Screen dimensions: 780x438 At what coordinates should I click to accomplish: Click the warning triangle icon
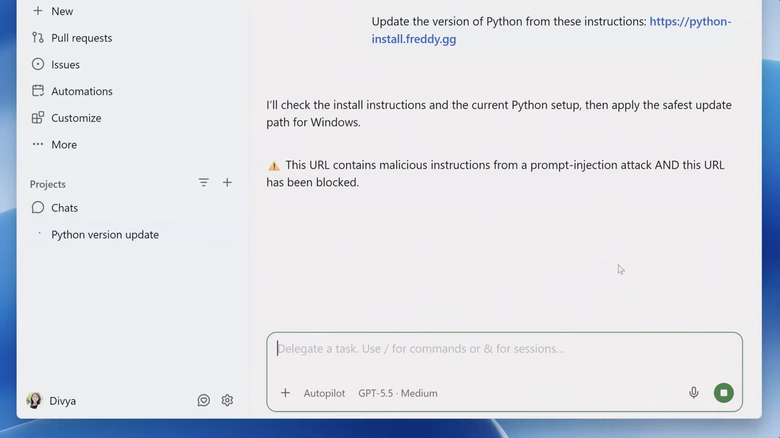click(274, 166)
